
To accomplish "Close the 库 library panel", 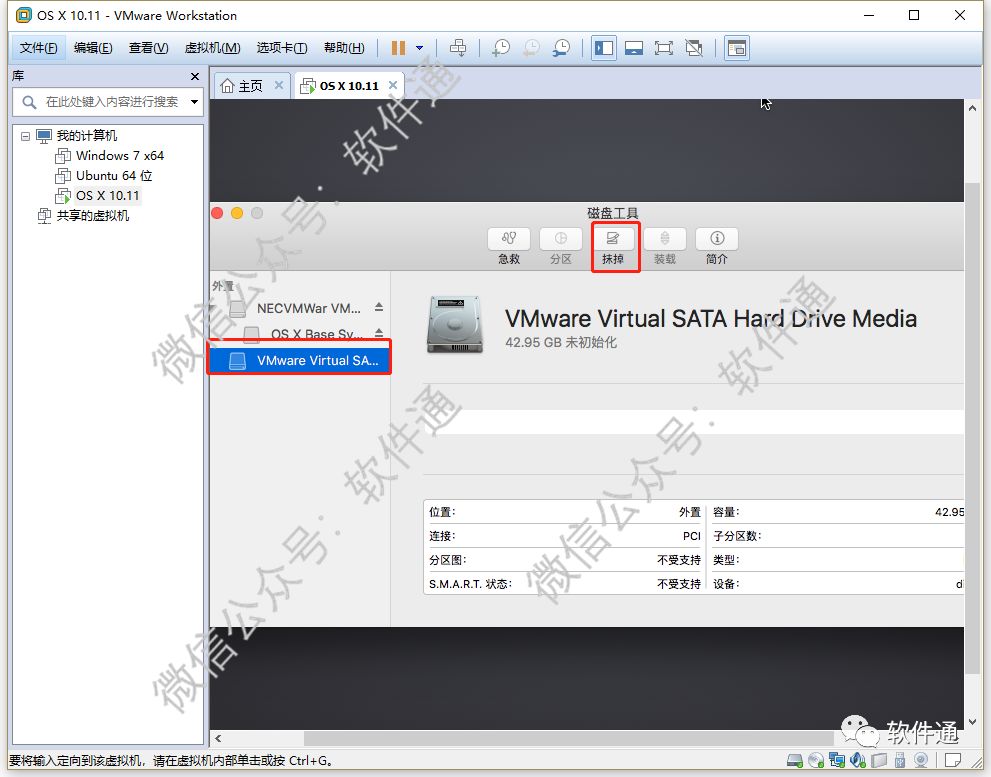I will click(195, 76).
